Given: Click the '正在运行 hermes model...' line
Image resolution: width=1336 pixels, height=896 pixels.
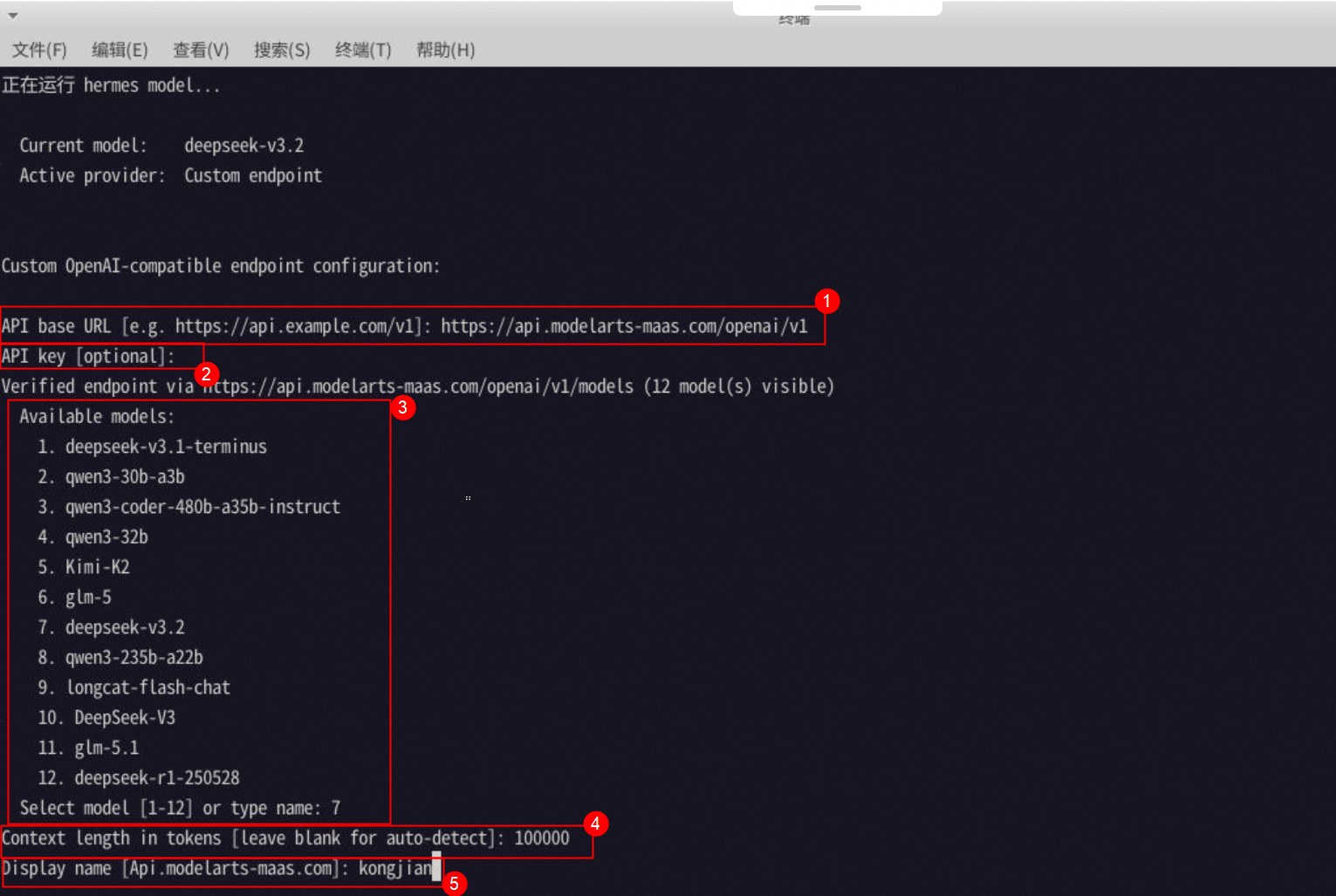Looking at the screenshot, I should tap(111, 85).
